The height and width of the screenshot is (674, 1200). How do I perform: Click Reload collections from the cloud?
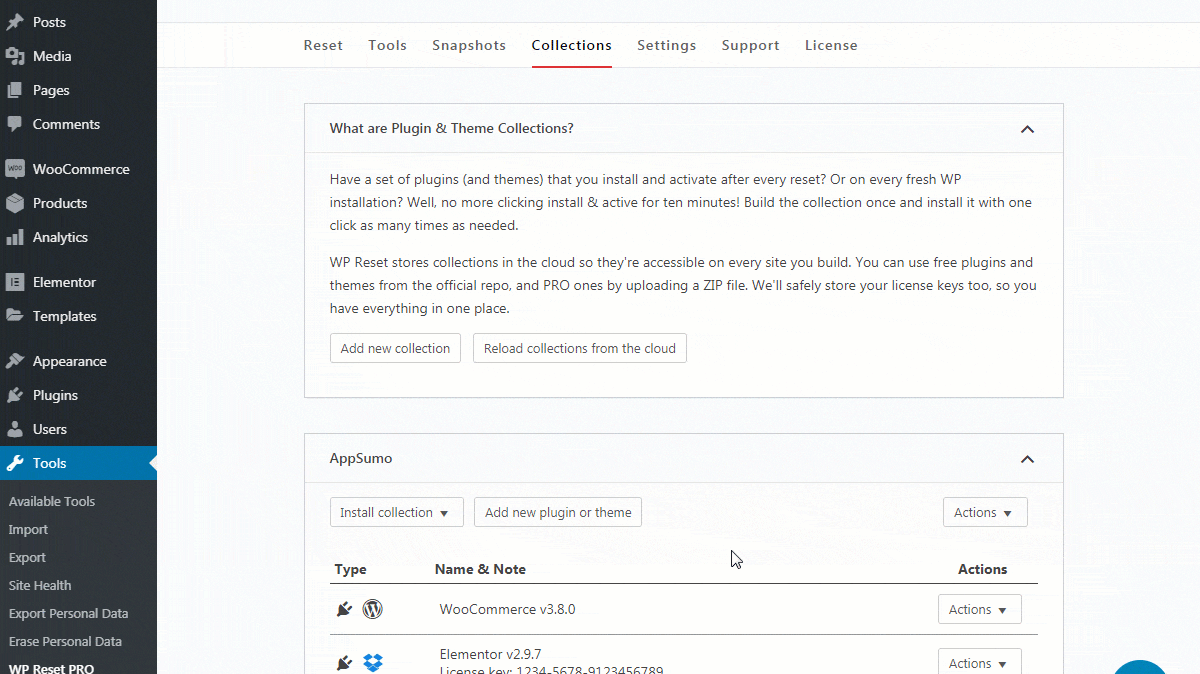coord(579,348)
